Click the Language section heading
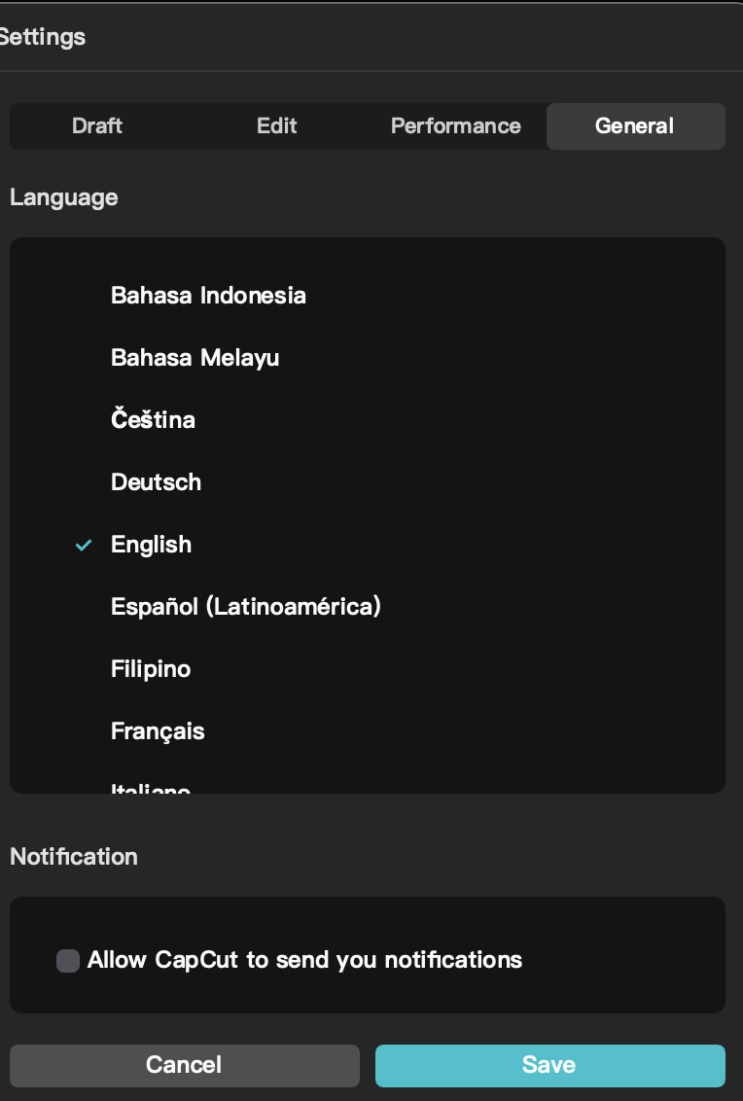The height and width of the screenshot is (1101, 743). click(x=64, y=197)
